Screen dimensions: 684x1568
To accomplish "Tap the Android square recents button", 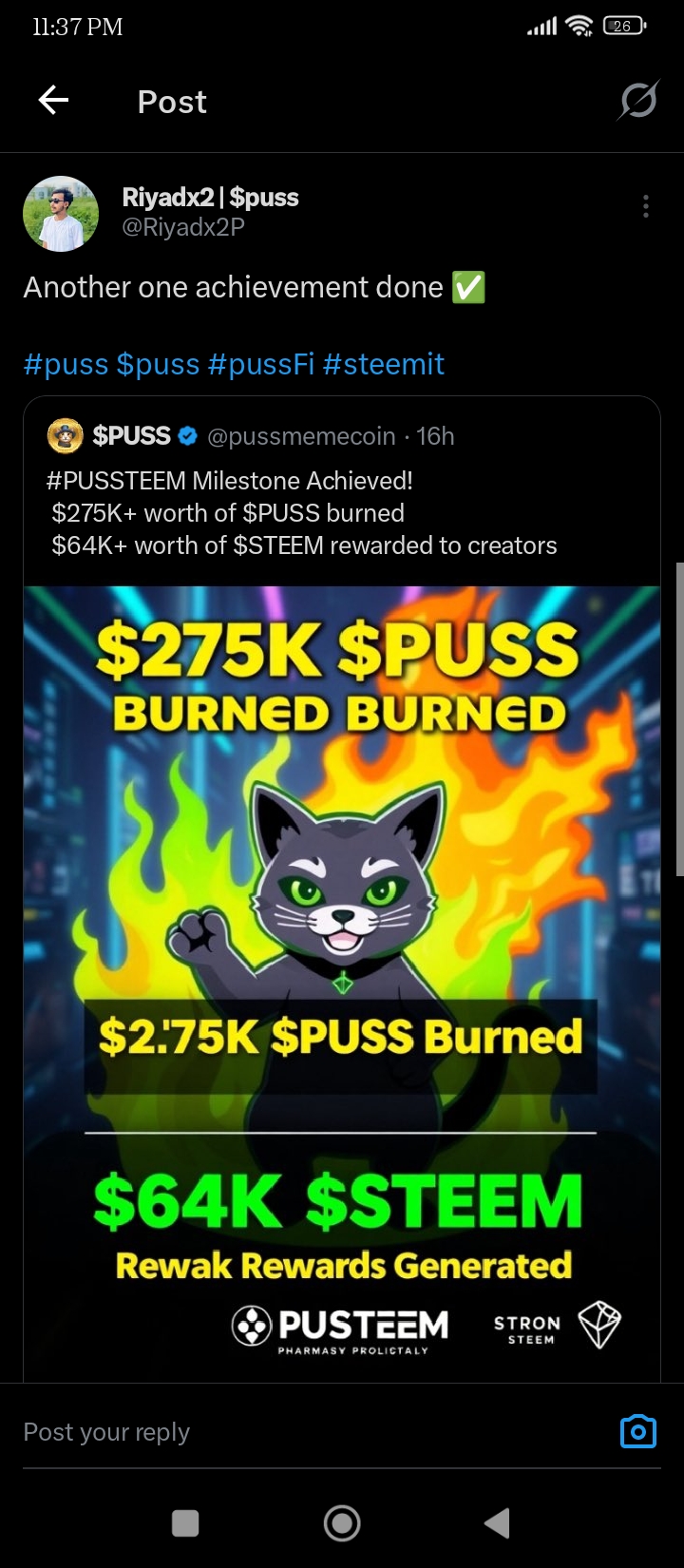I will [x=185, y=1523].
